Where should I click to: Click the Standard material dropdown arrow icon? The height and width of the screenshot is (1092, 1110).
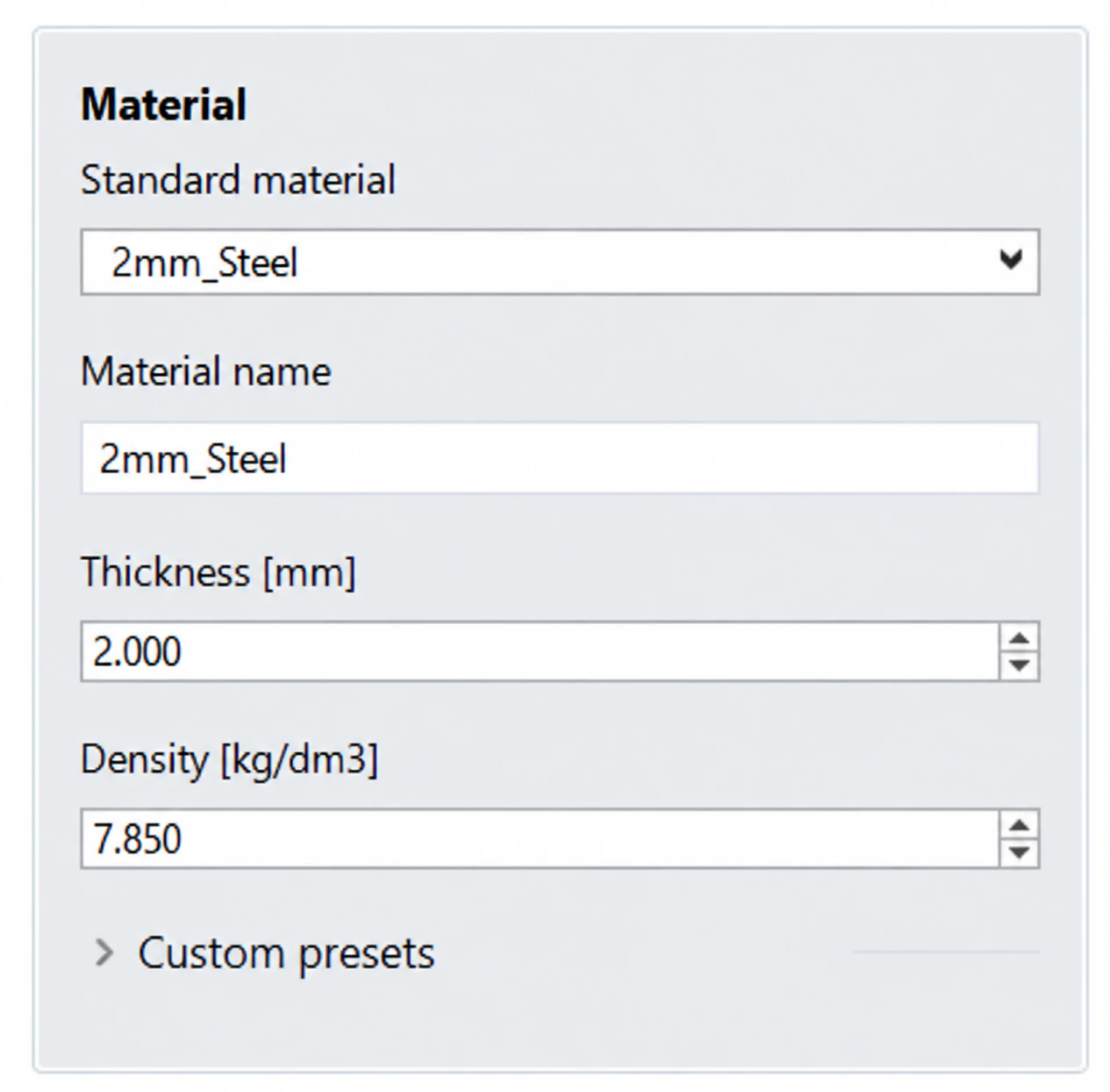click(x=1011, y=260)
